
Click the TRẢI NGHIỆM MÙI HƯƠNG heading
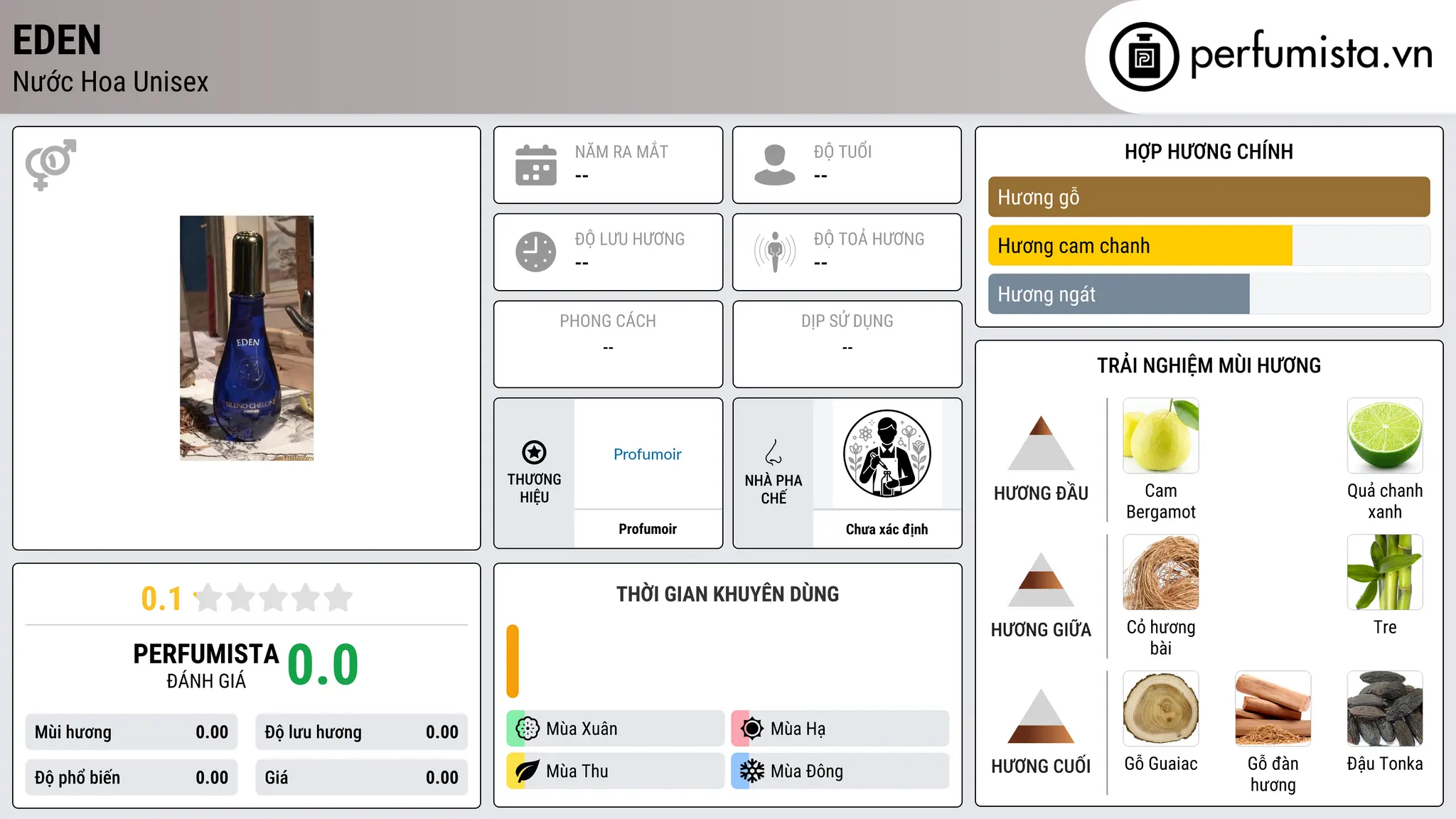[1209, 365]
